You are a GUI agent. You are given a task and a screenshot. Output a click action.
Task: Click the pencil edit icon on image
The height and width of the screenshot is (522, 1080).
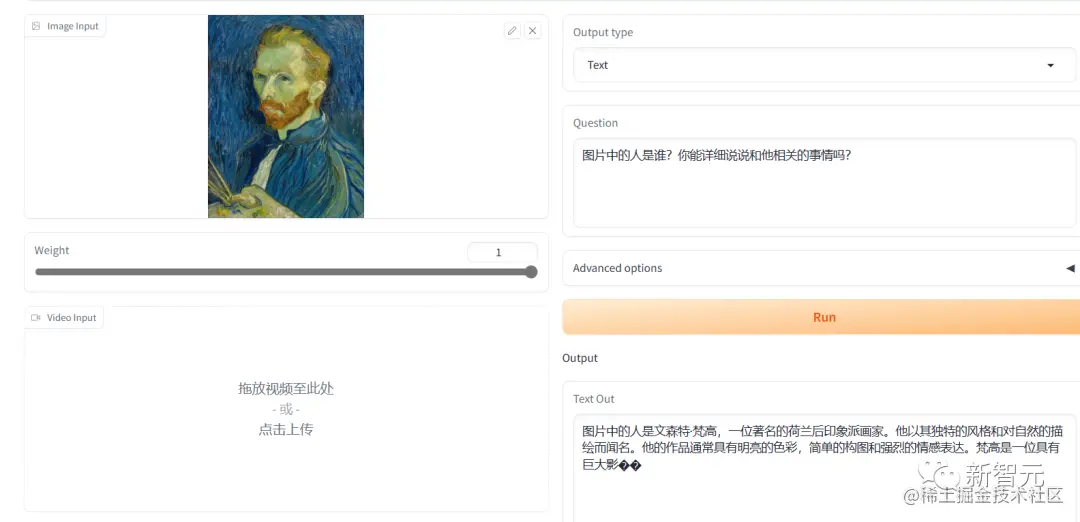[x=512, y=30]
